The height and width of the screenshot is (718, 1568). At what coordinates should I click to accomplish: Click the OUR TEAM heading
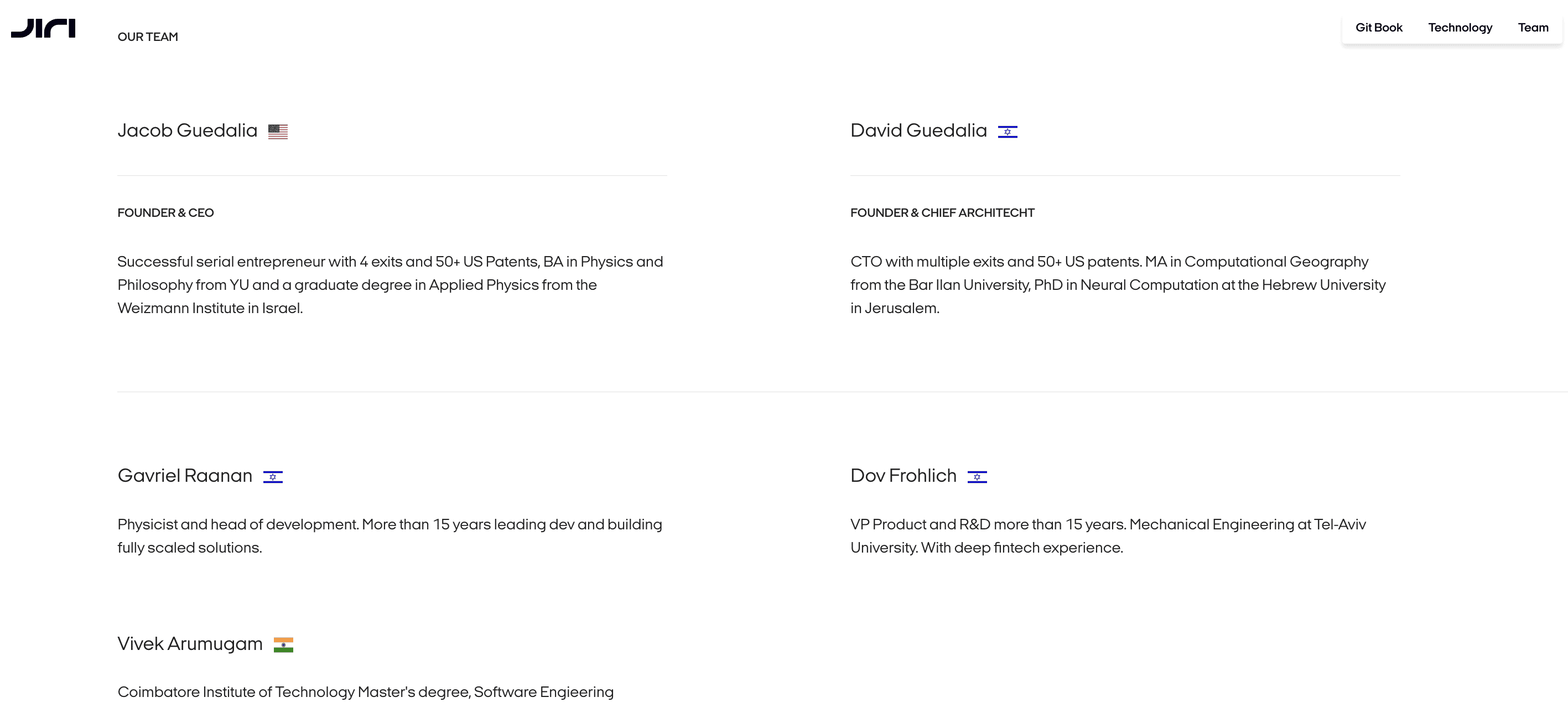coord(148,37)
